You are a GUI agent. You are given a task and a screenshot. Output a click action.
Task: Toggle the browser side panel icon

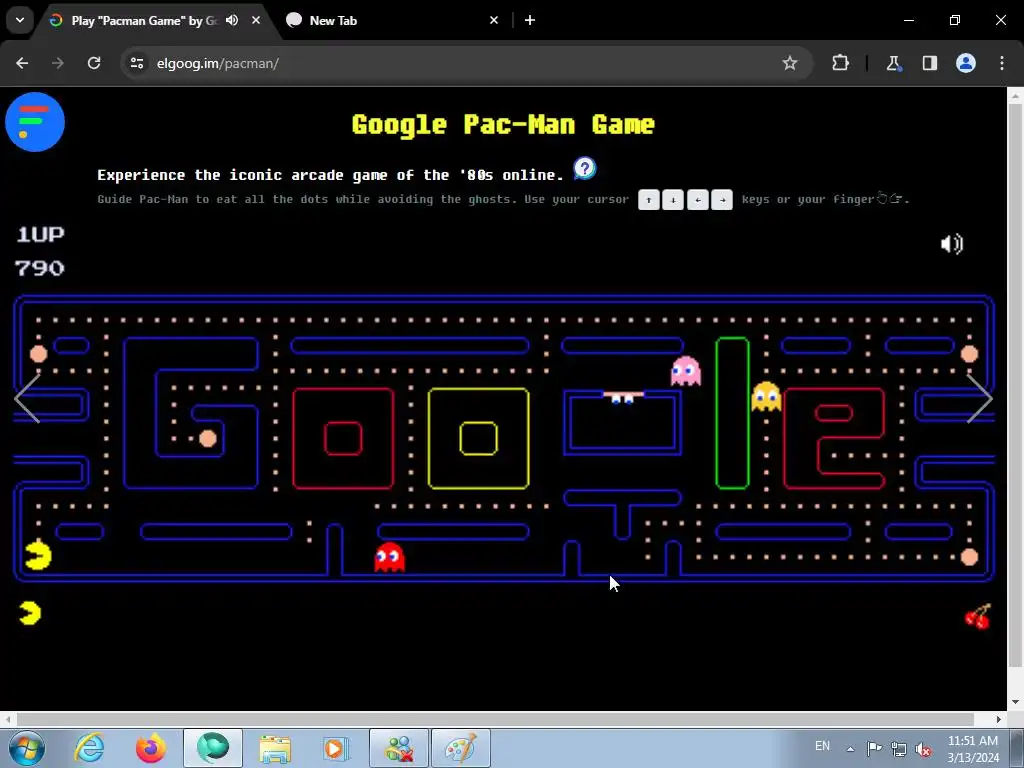[x=930, y=63]
